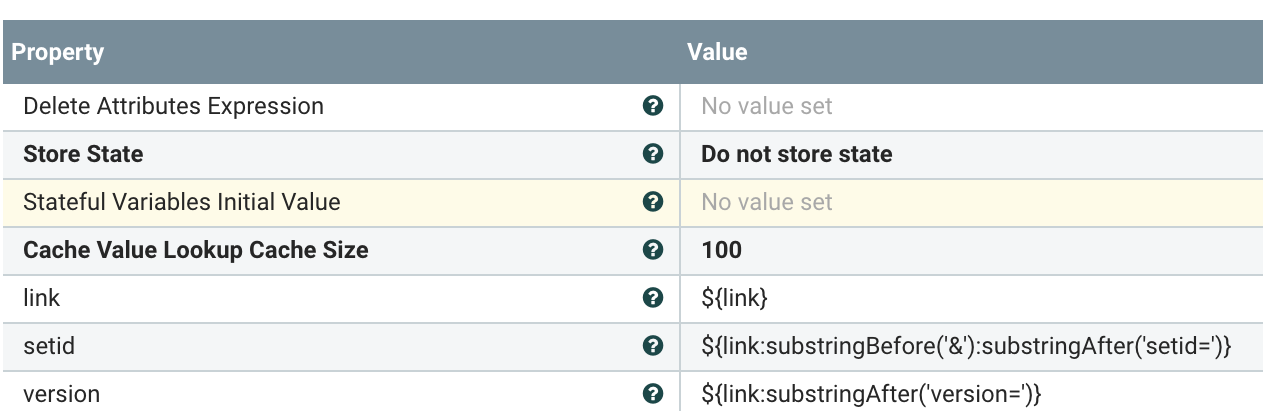Edit the Delete Attributes Expression value
Screen dimensions: 1263x411
pyautogui.click(x=767, y=106)
